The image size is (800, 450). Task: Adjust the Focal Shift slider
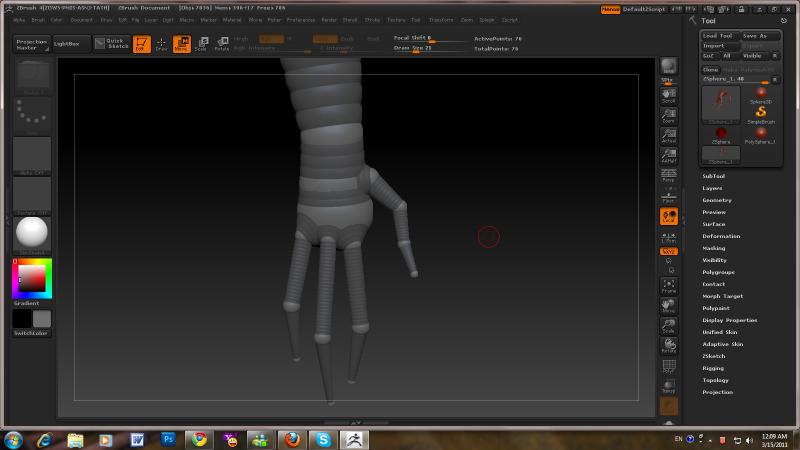pos(429,39)
